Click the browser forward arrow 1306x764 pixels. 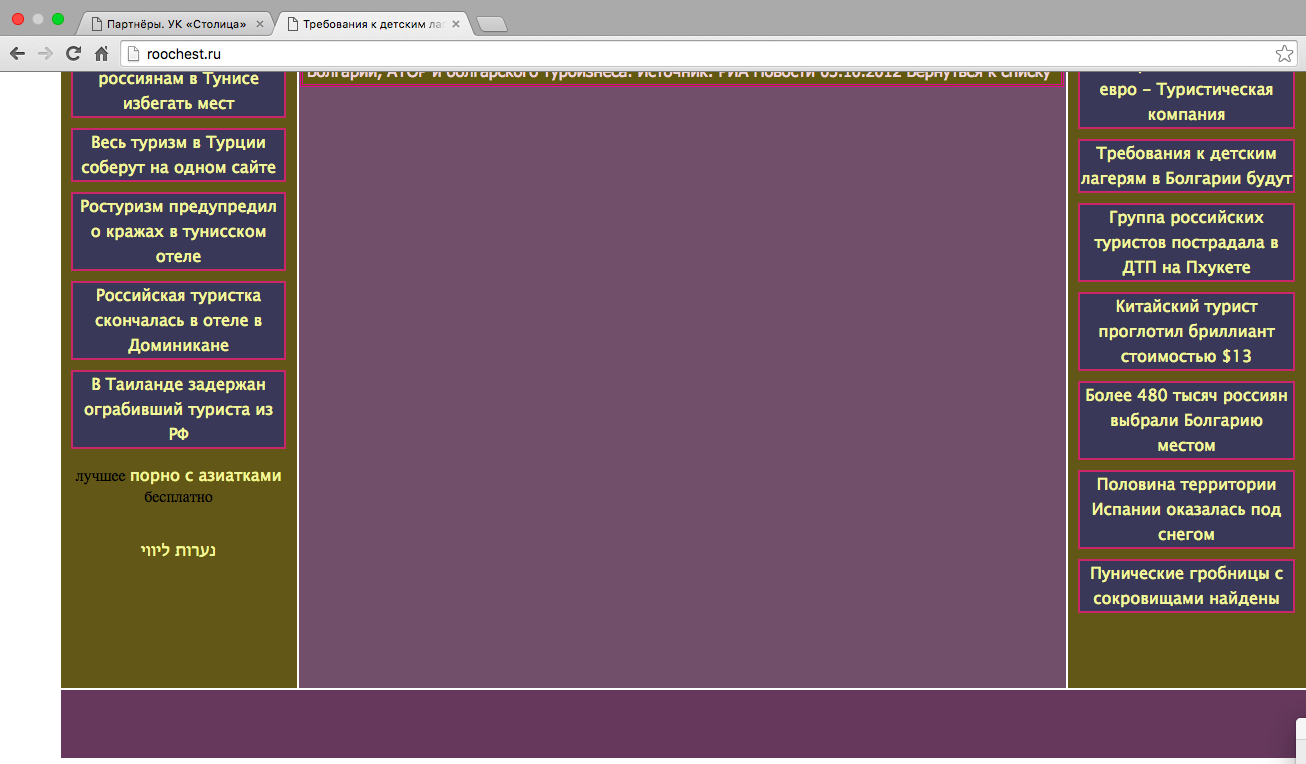tap(45, 54)
